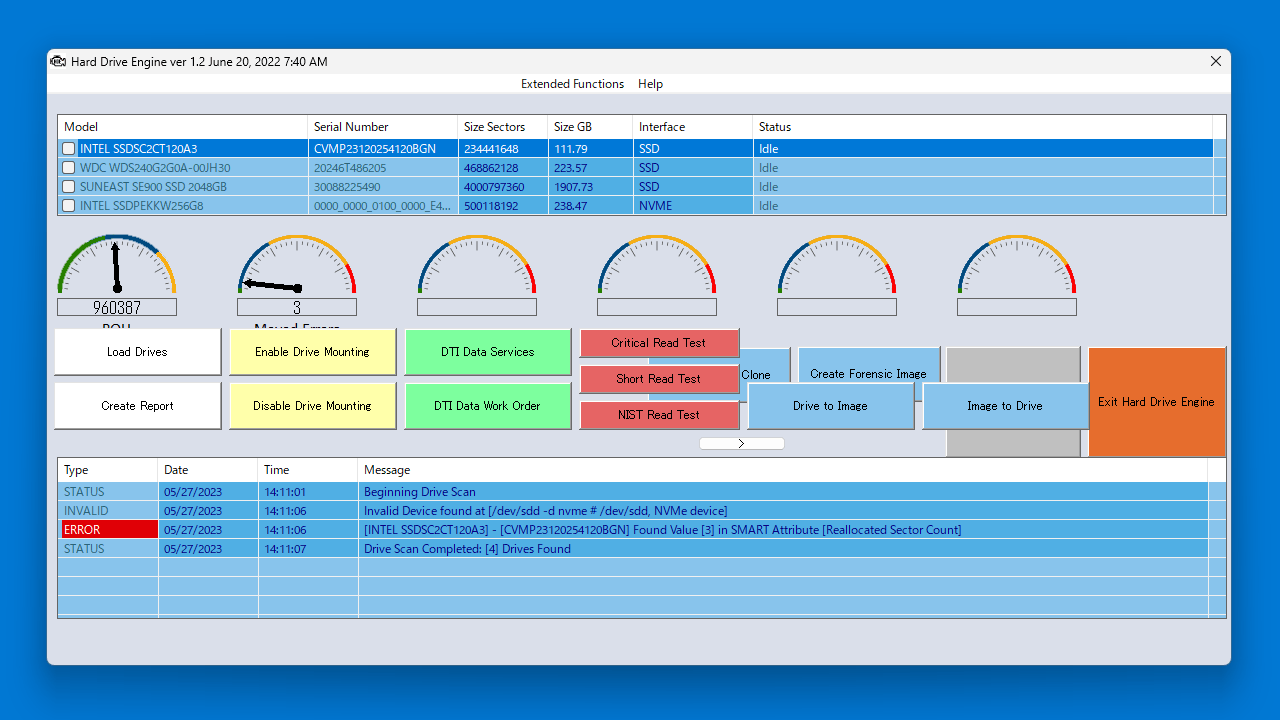Viewport: 1280px width, 720px height.
Task: Click the Size Sectors column header
Action: (x=502, y=127)
